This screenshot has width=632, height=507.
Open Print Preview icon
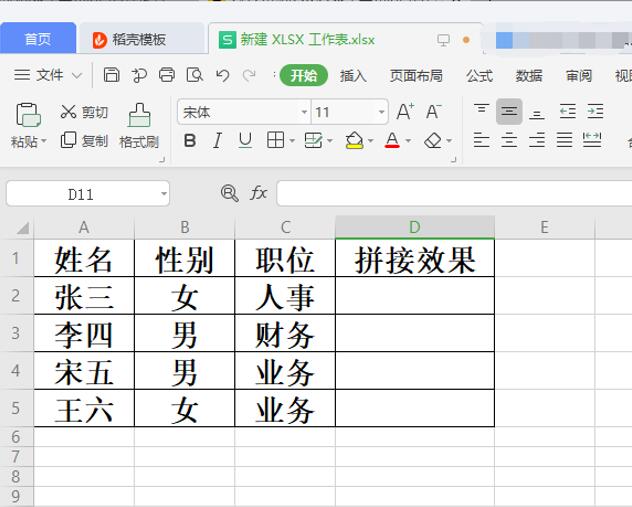(195, 75)
